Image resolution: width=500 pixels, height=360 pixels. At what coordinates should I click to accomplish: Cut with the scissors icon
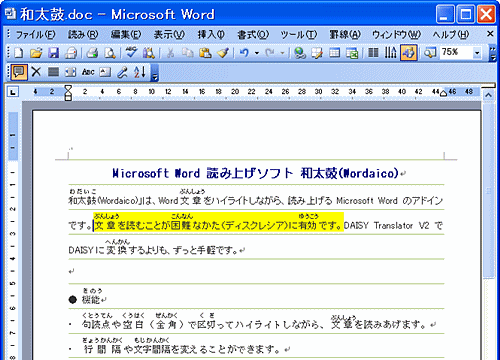pyautogui.click(x=170, y=53)
